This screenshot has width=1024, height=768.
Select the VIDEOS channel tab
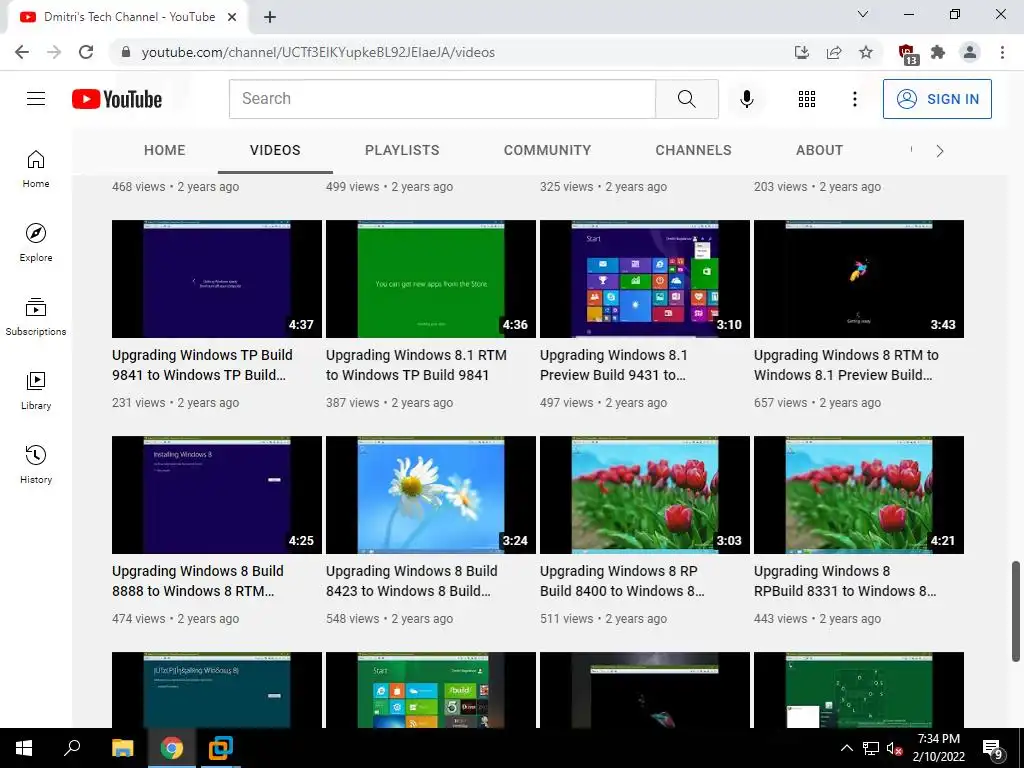point(275,150)
